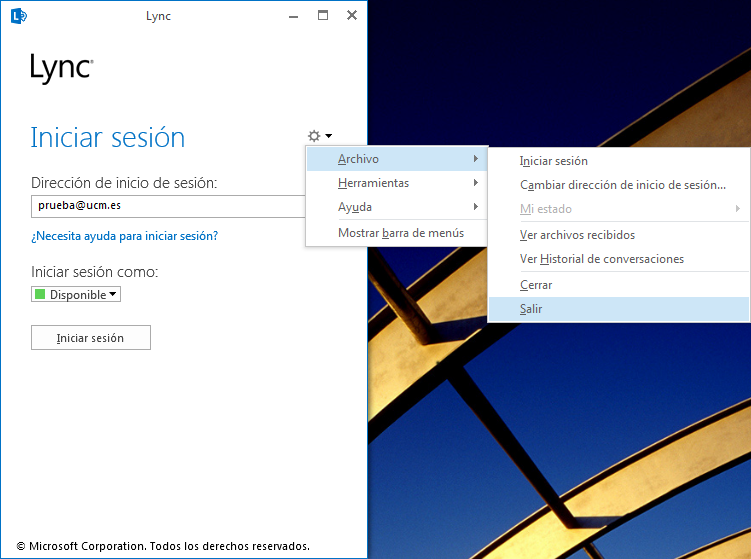The height and width of the screenshot is (559, 751).
Task: Open the Ayuda submenu
Action: [397, 207]
